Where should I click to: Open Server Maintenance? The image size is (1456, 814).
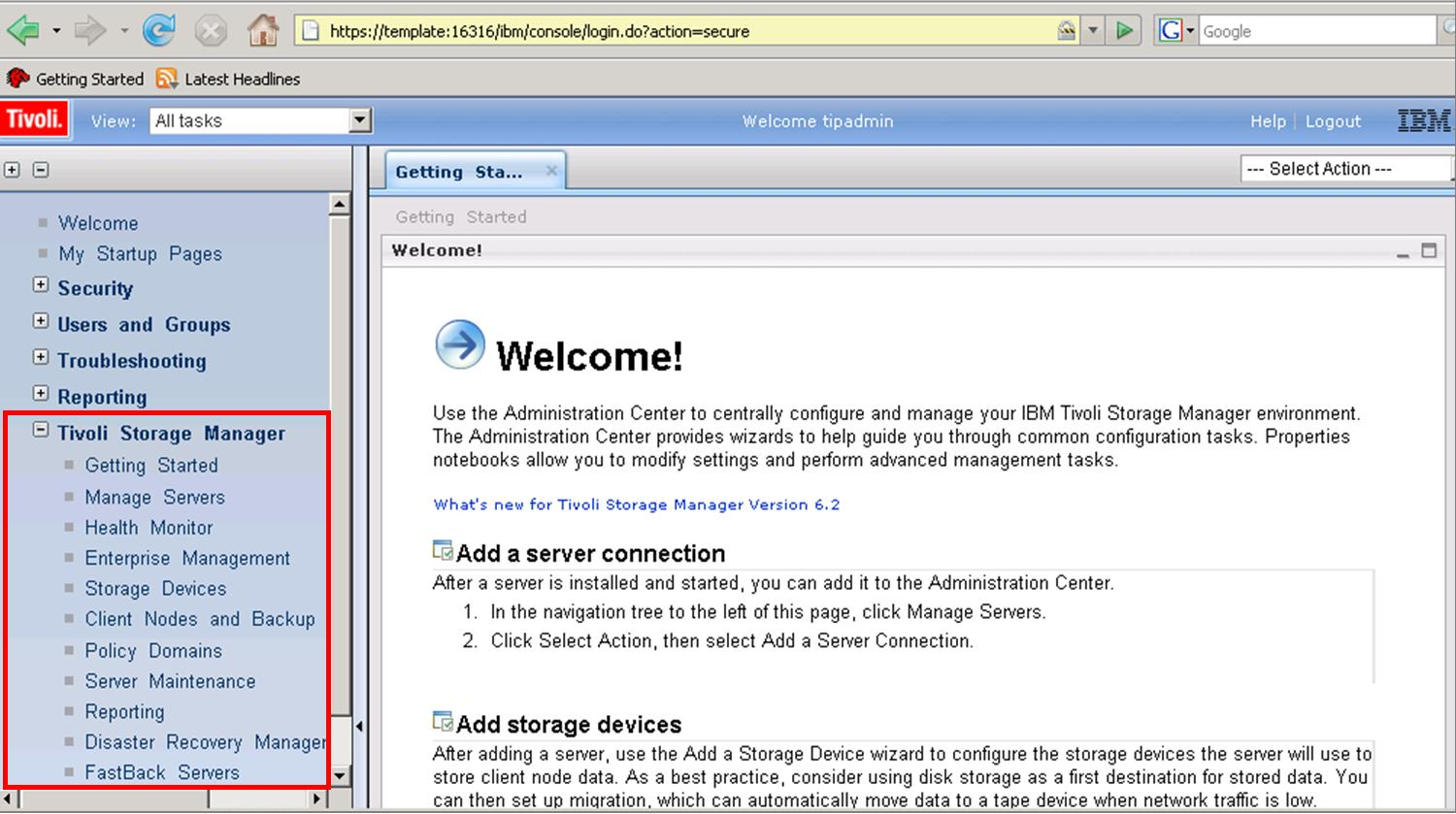[170, 681]
